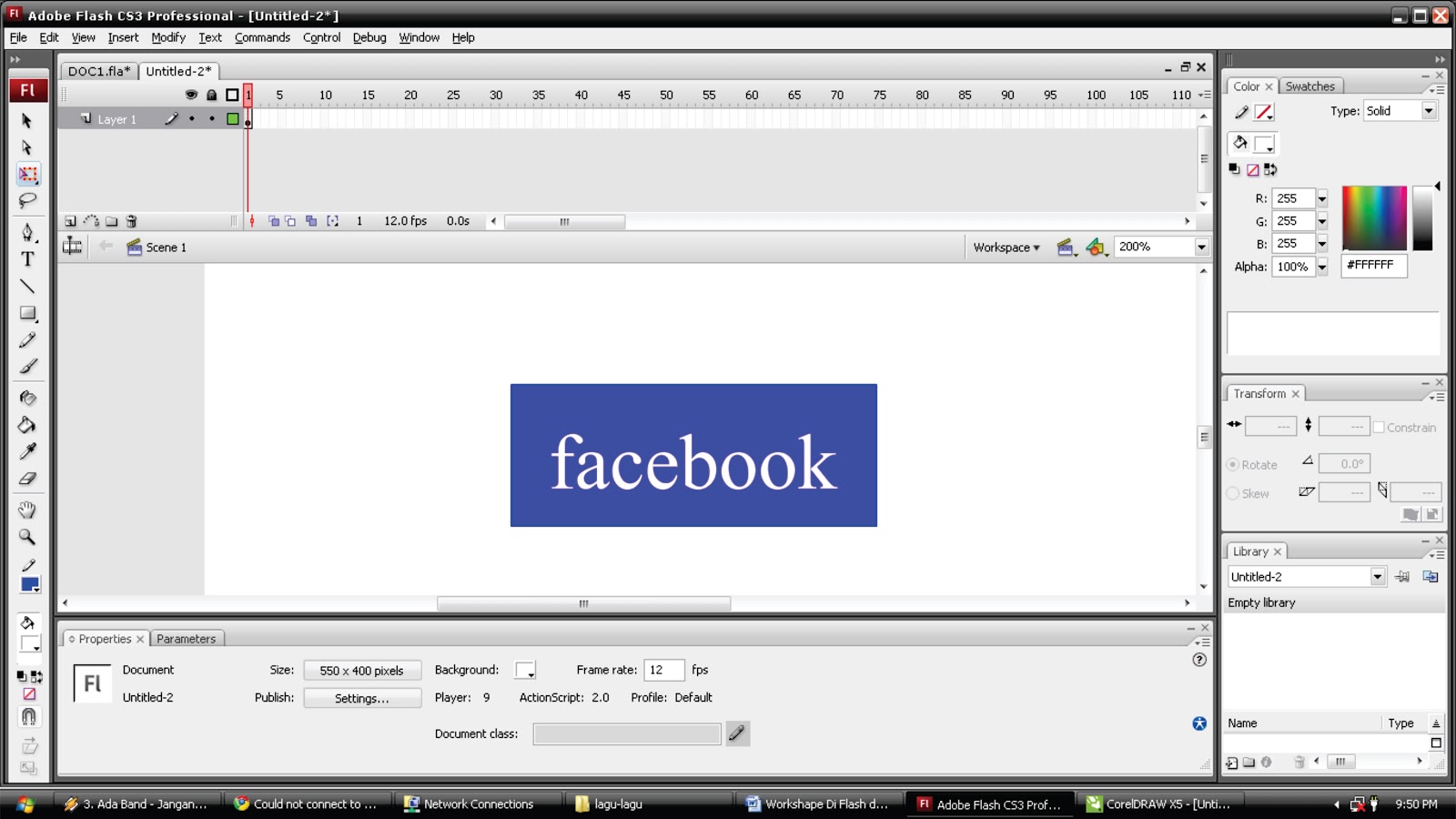Open the Insert menu
1456x819 pixels.
click(x=123, y=37)
